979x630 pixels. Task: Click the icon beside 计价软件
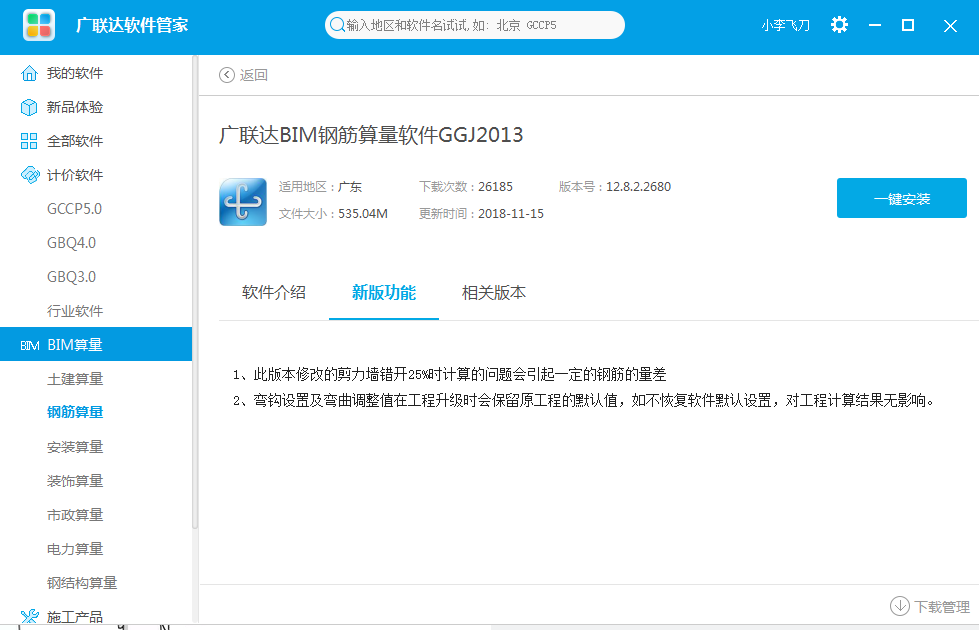[29, 175]
